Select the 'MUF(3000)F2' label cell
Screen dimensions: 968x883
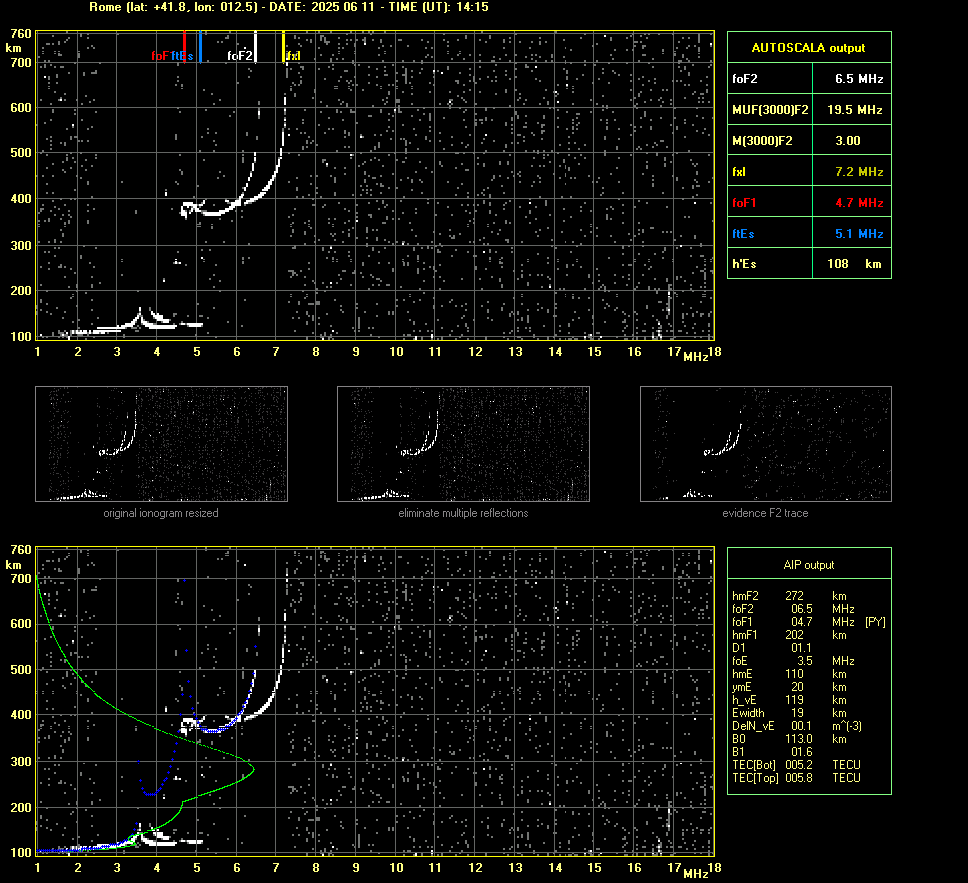[x=770, y=110]
